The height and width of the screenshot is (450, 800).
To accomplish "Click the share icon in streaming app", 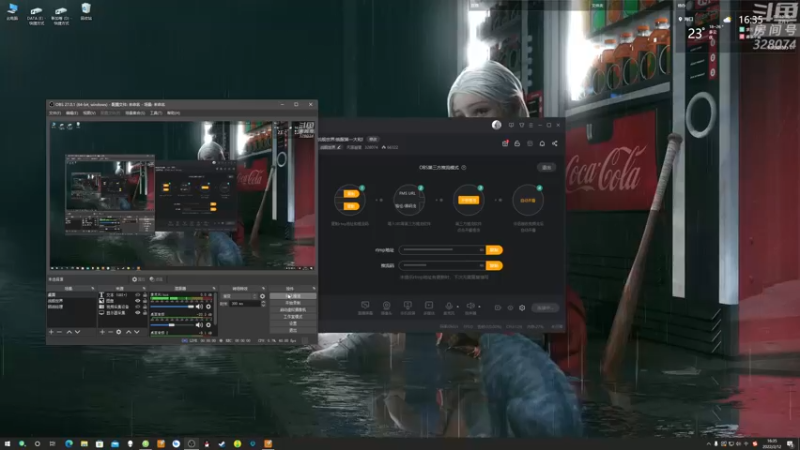I will point(555,144).
